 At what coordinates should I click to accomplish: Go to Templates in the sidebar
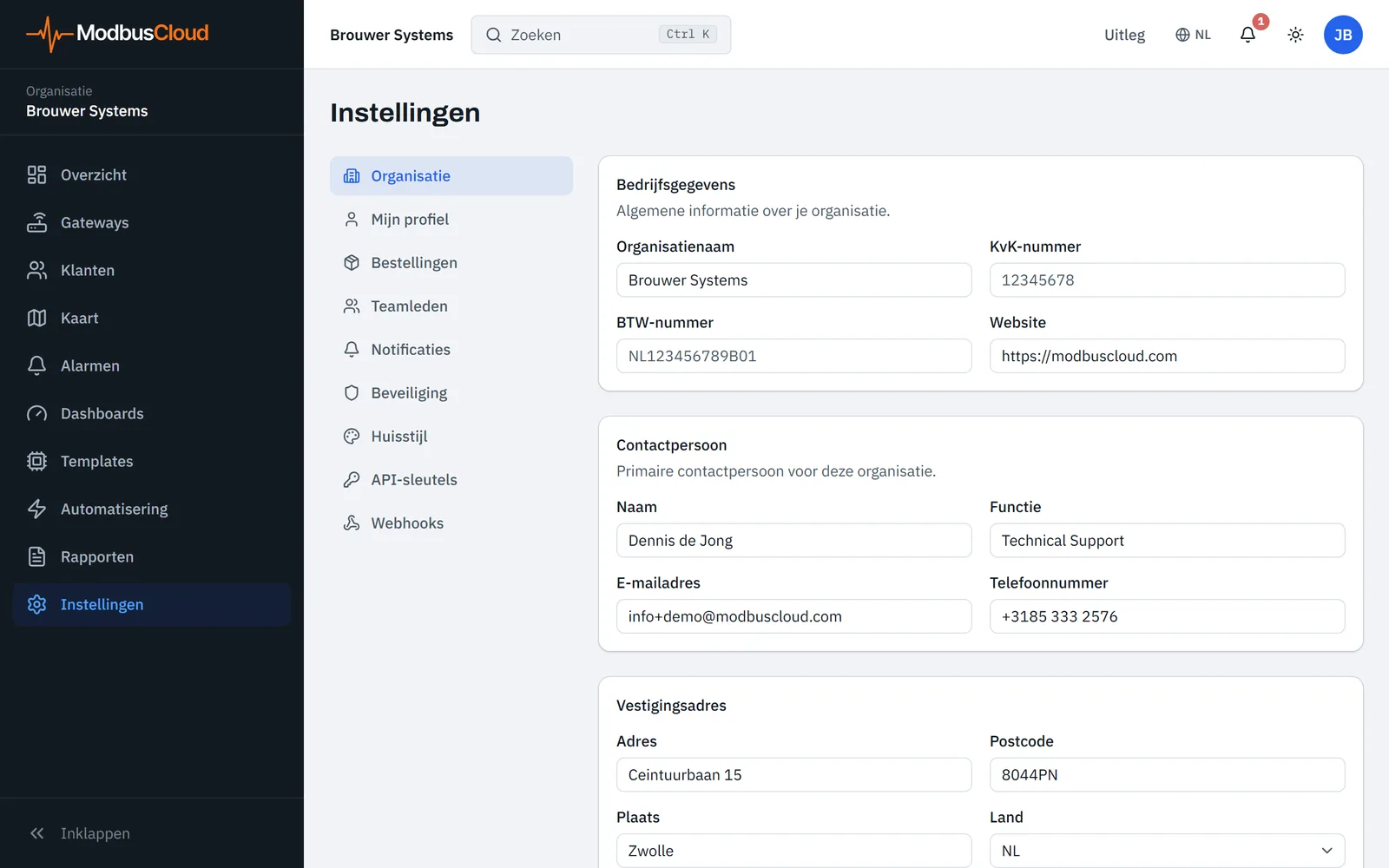[x=152, y=462]
